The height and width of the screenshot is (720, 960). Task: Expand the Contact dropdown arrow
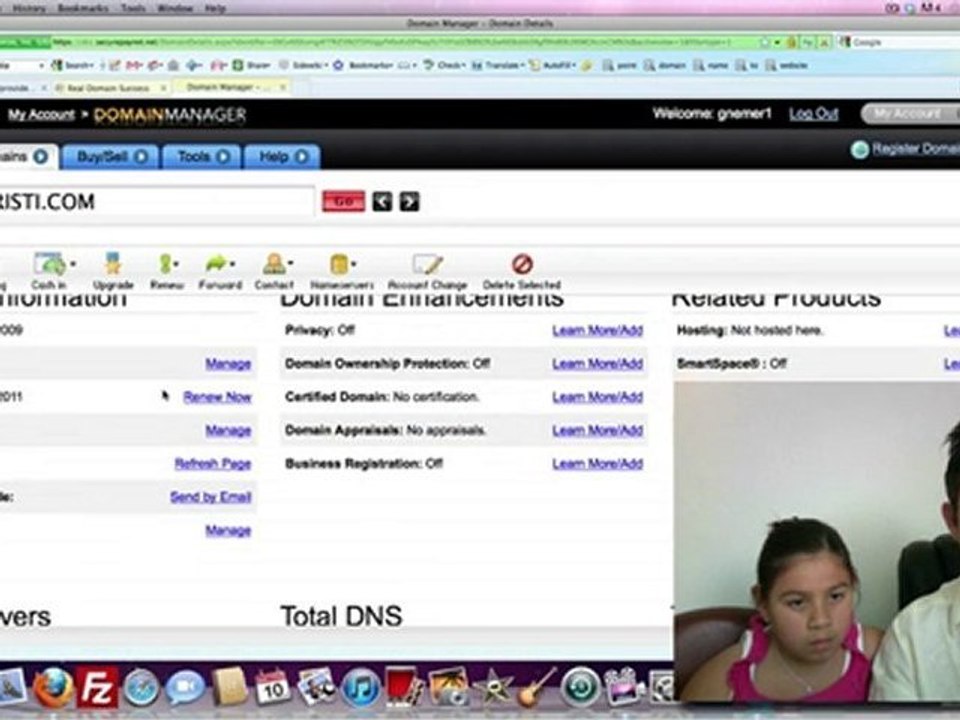pos(290,263)
